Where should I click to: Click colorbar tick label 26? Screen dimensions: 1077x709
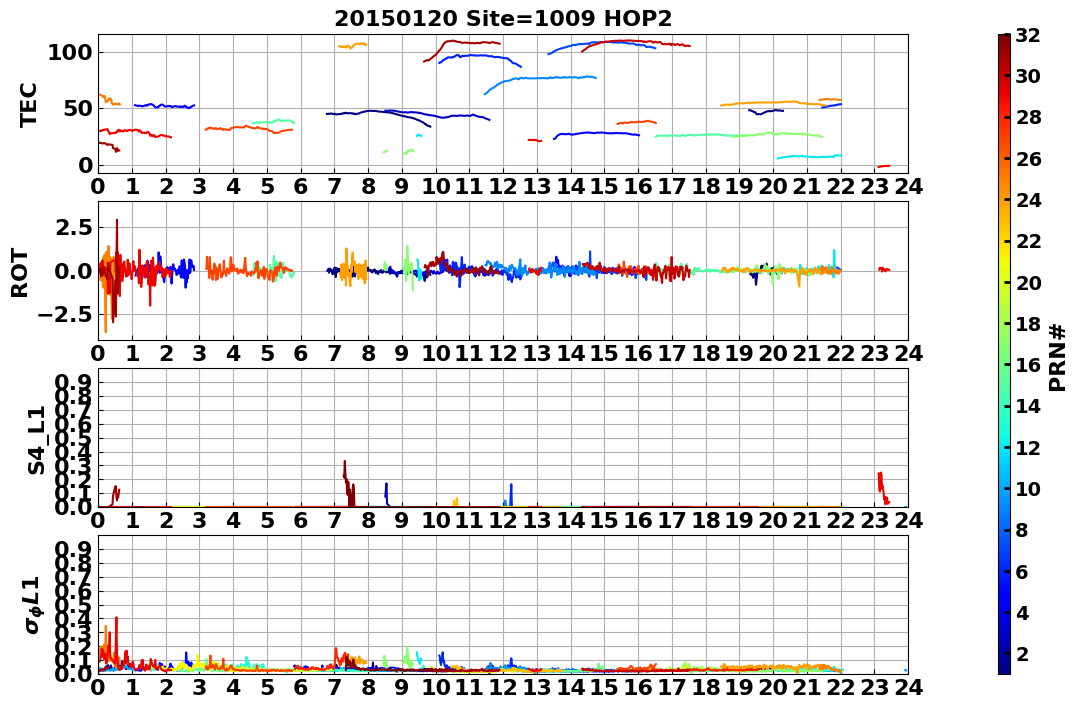pyautogui.click(x=1028, y=159)
